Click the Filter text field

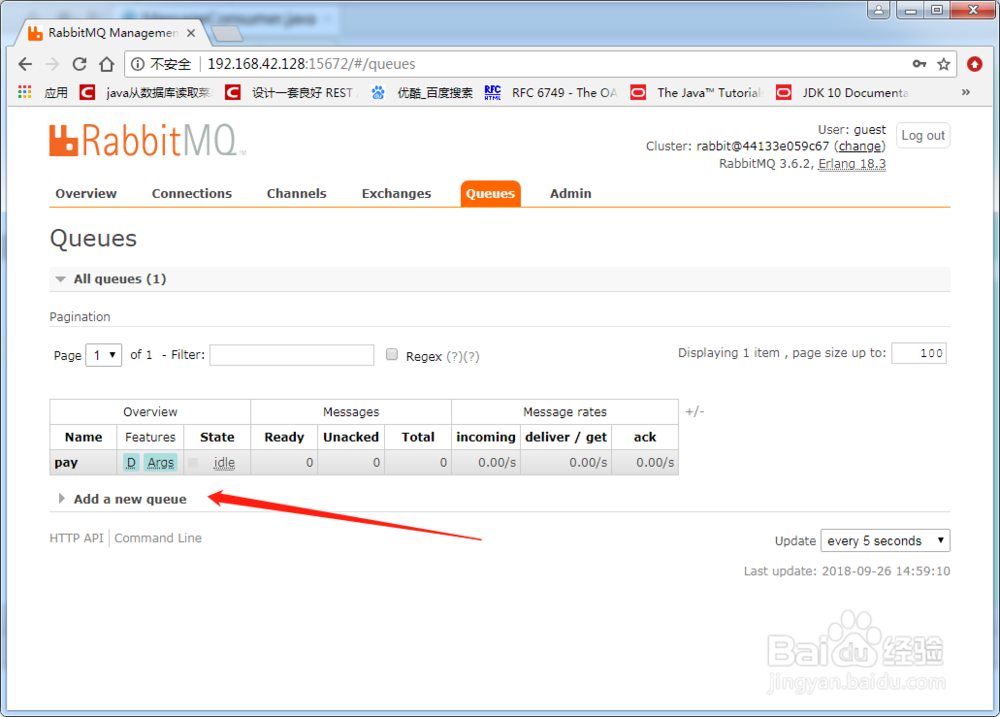tap(292, 355)
